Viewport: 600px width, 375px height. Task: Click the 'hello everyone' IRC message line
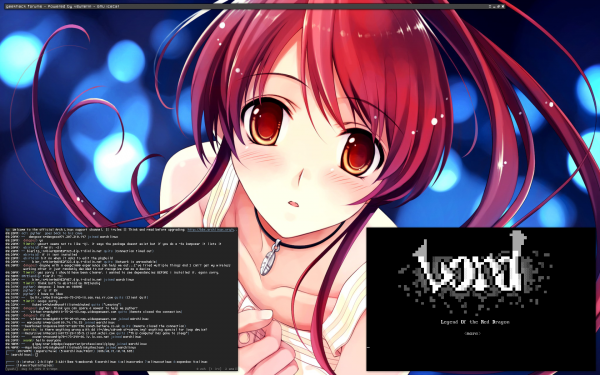point(33,341)
